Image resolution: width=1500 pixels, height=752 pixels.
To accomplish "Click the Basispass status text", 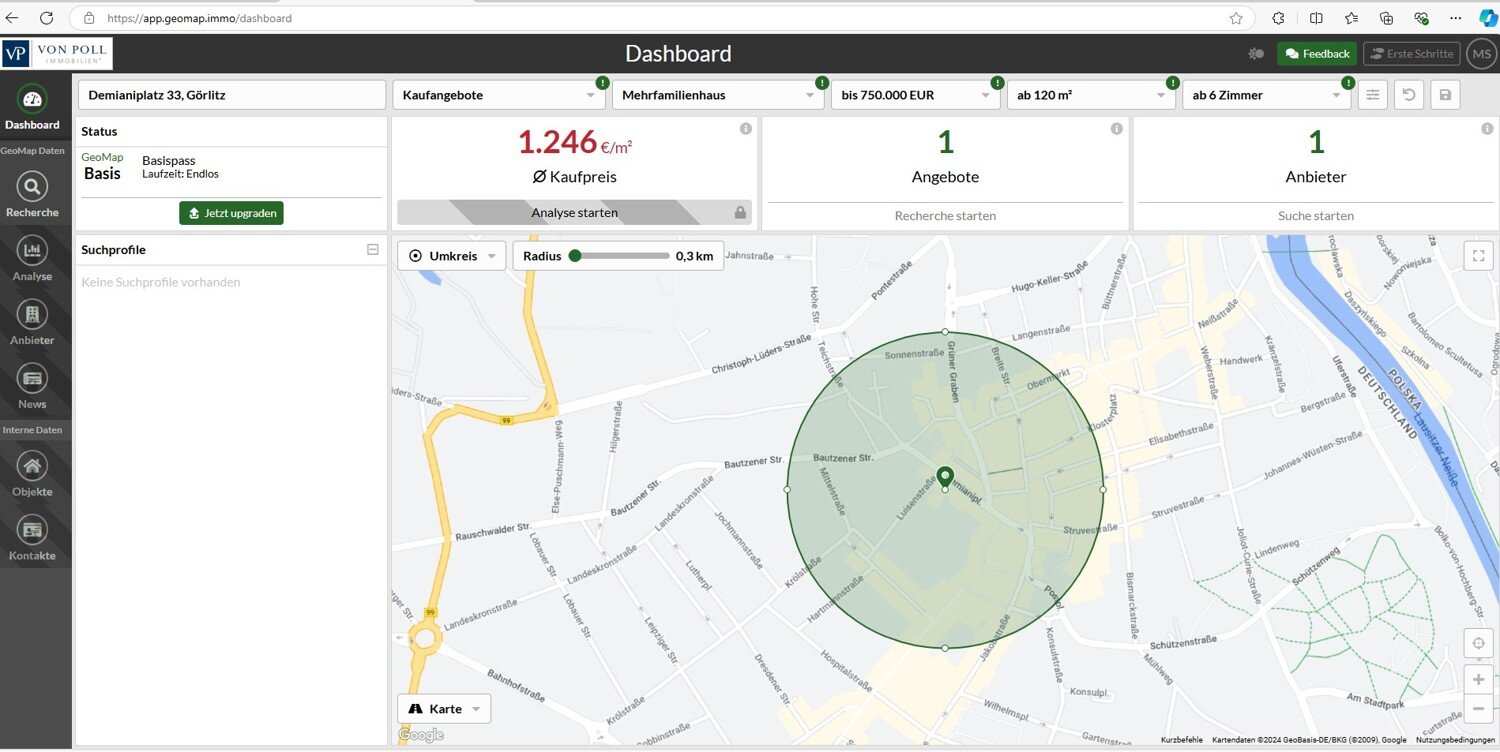I will click(169, 160).
